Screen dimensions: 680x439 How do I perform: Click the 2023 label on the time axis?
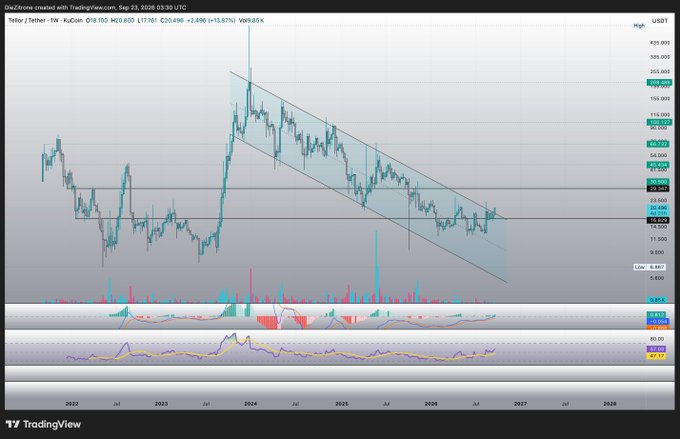point(161,404)
